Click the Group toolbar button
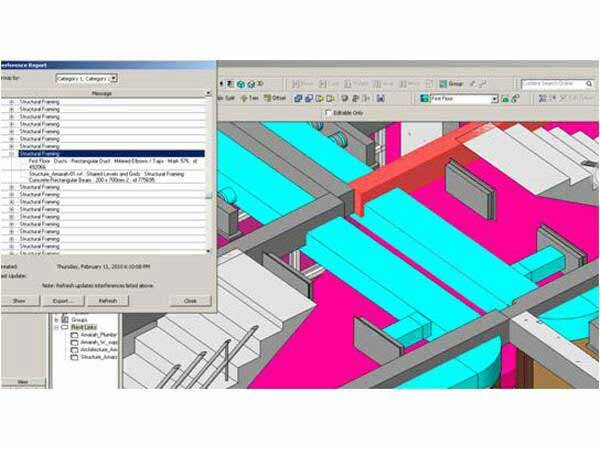Viewport: 600px width, 450px height. pyautogui.click(x=451, y=83)
